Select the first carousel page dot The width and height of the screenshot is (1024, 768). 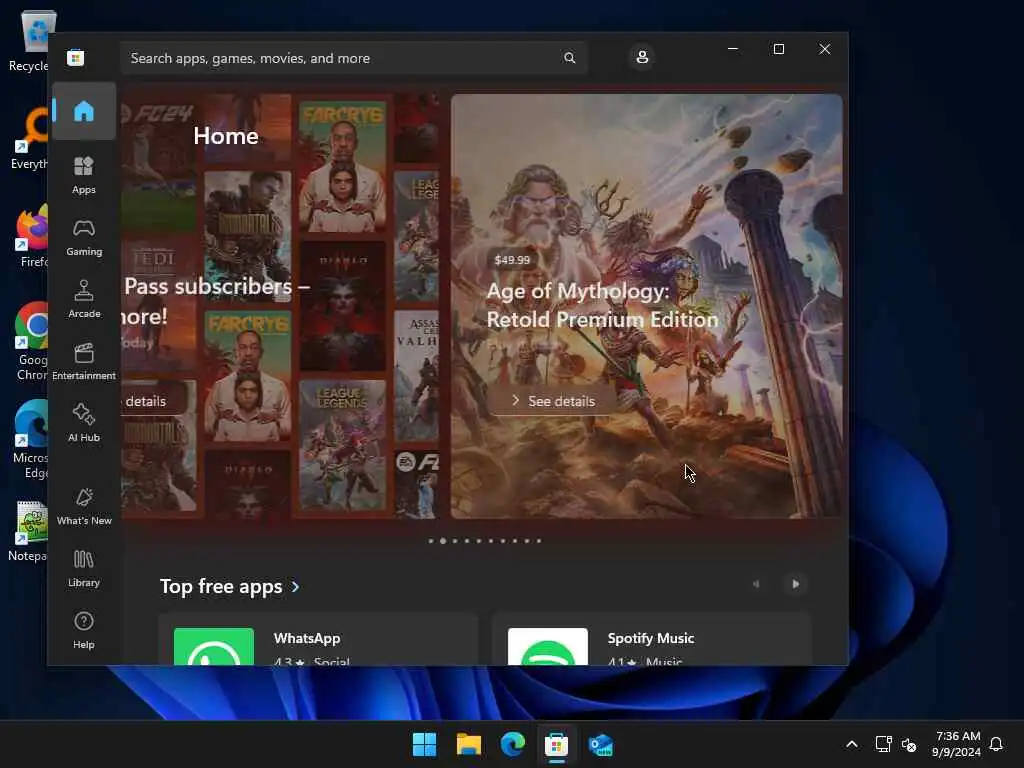tap(431, 541)
